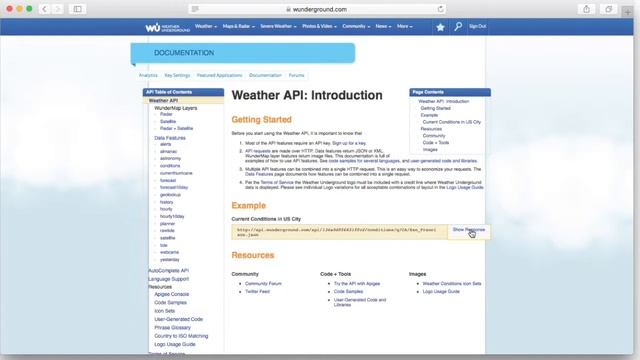This screenshot has height=360, width=640.
Task: Expand the More nav dropdown
Action: click(x=405, y=26)
